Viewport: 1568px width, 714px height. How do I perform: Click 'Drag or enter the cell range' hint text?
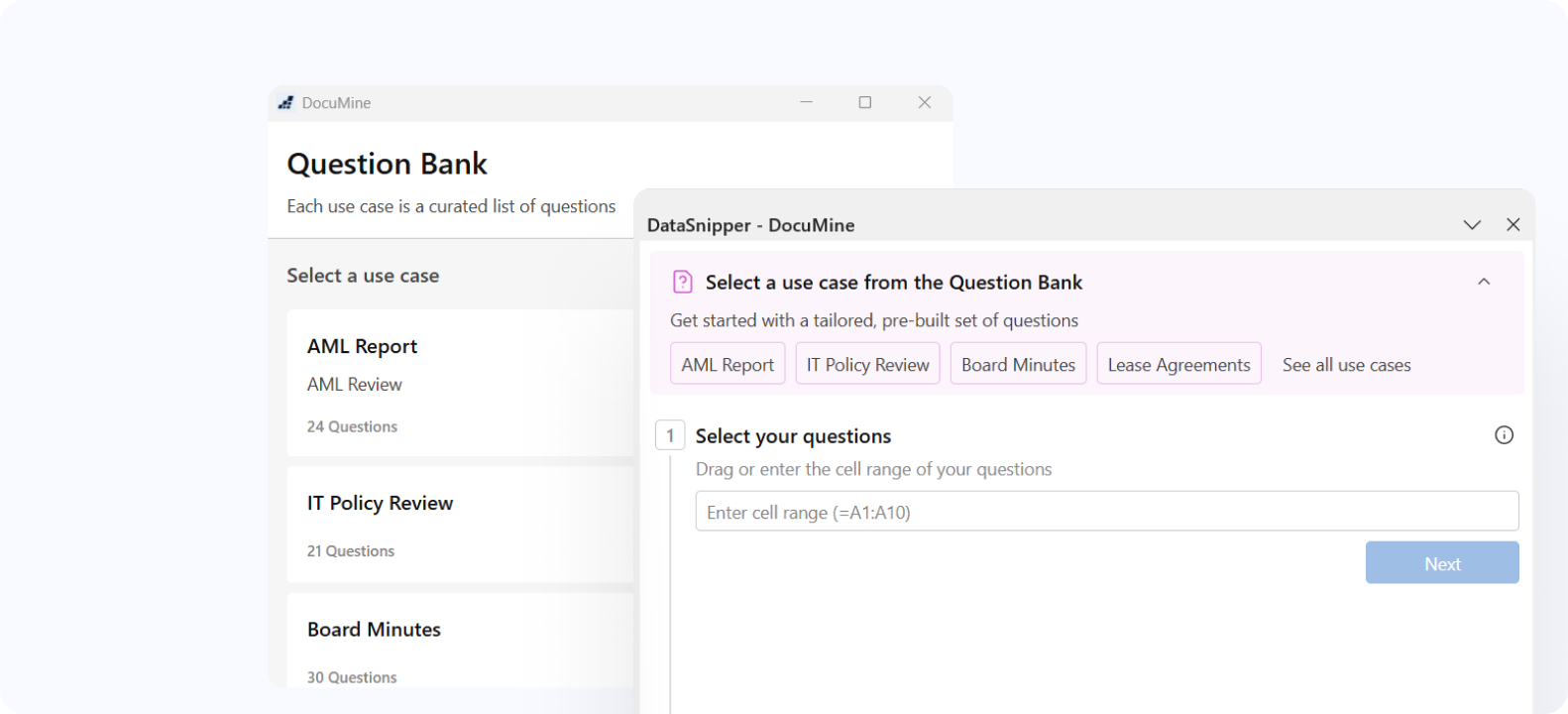[873, 469]
